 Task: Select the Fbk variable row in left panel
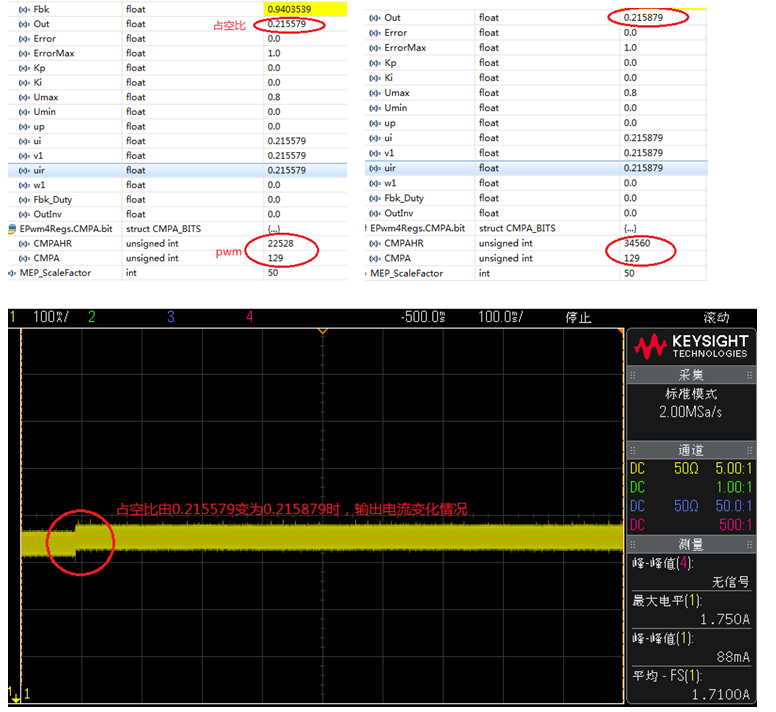click(x=177, y=9)
